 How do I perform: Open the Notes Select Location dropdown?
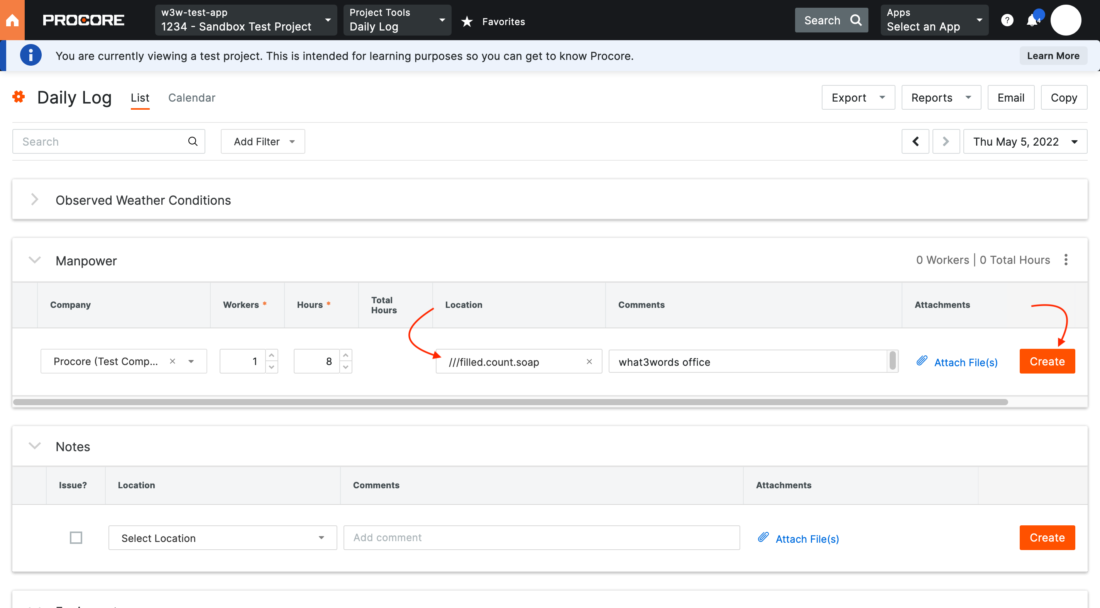pos(222,538)
